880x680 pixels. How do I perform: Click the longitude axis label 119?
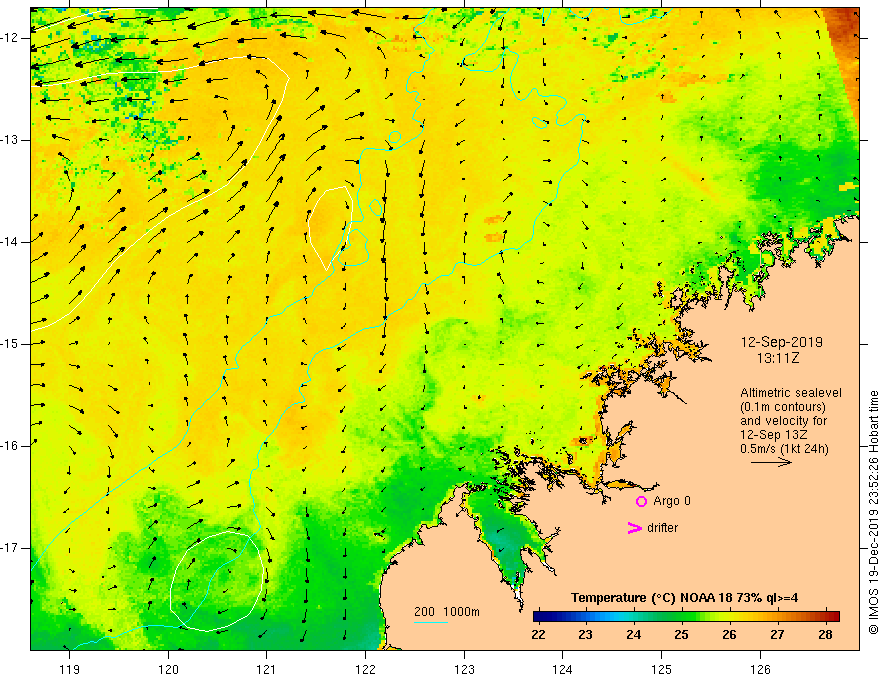coord(70,669)
